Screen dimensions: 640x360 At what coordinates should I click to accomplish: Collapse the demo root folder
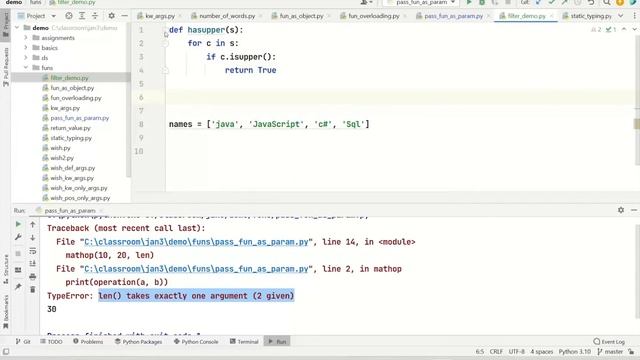(x=17, y=28)
